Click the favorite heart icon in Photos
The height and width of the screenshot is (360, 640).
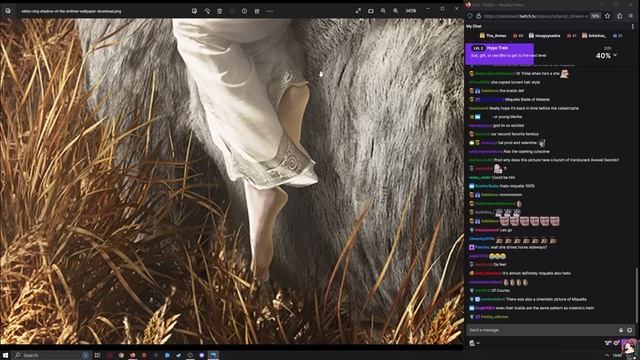pos(232,11)
